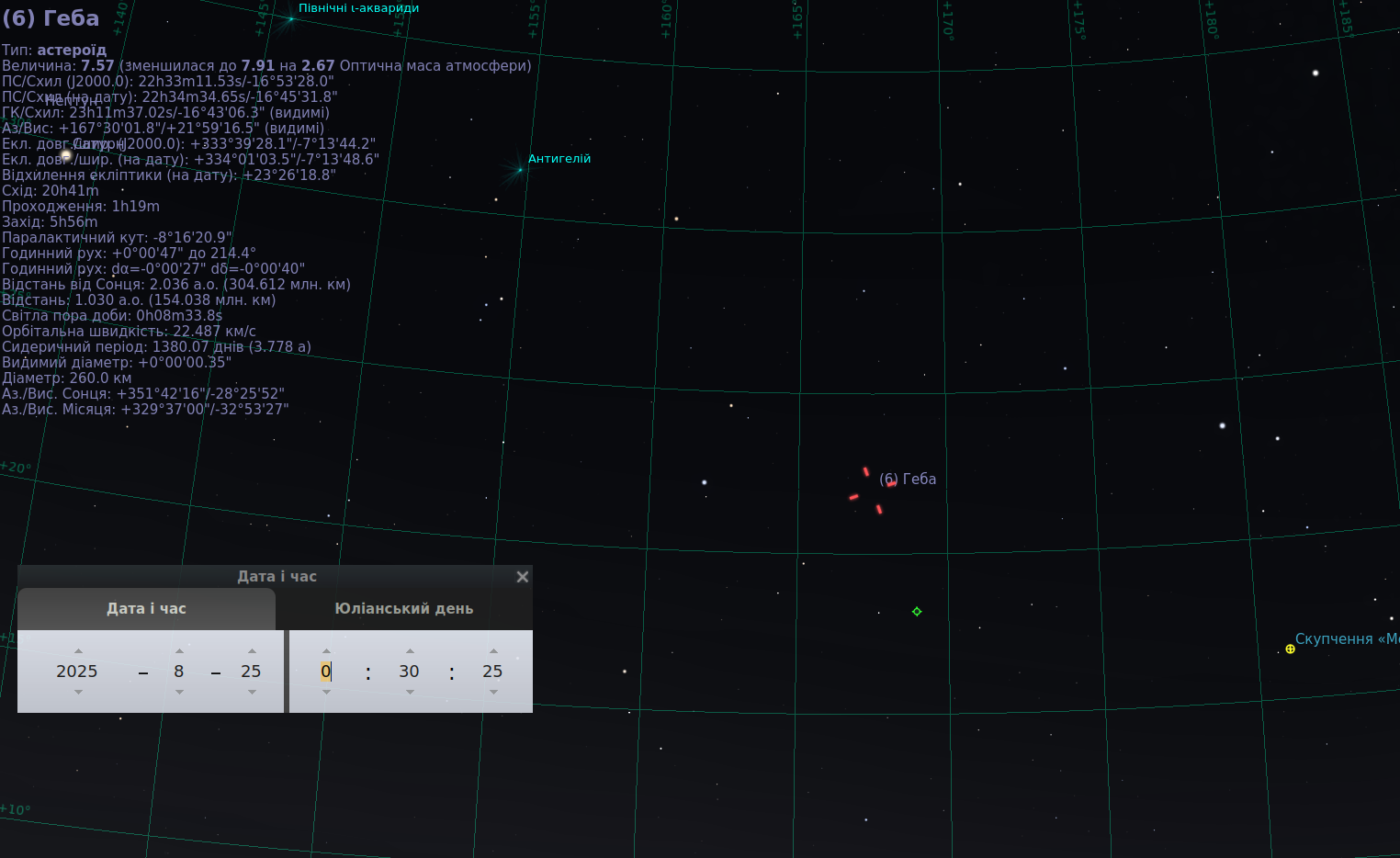The height and width of the screenshot is (858, 1400).
Task: Increase the seconds using up arrow
Action: pos(493,650)
